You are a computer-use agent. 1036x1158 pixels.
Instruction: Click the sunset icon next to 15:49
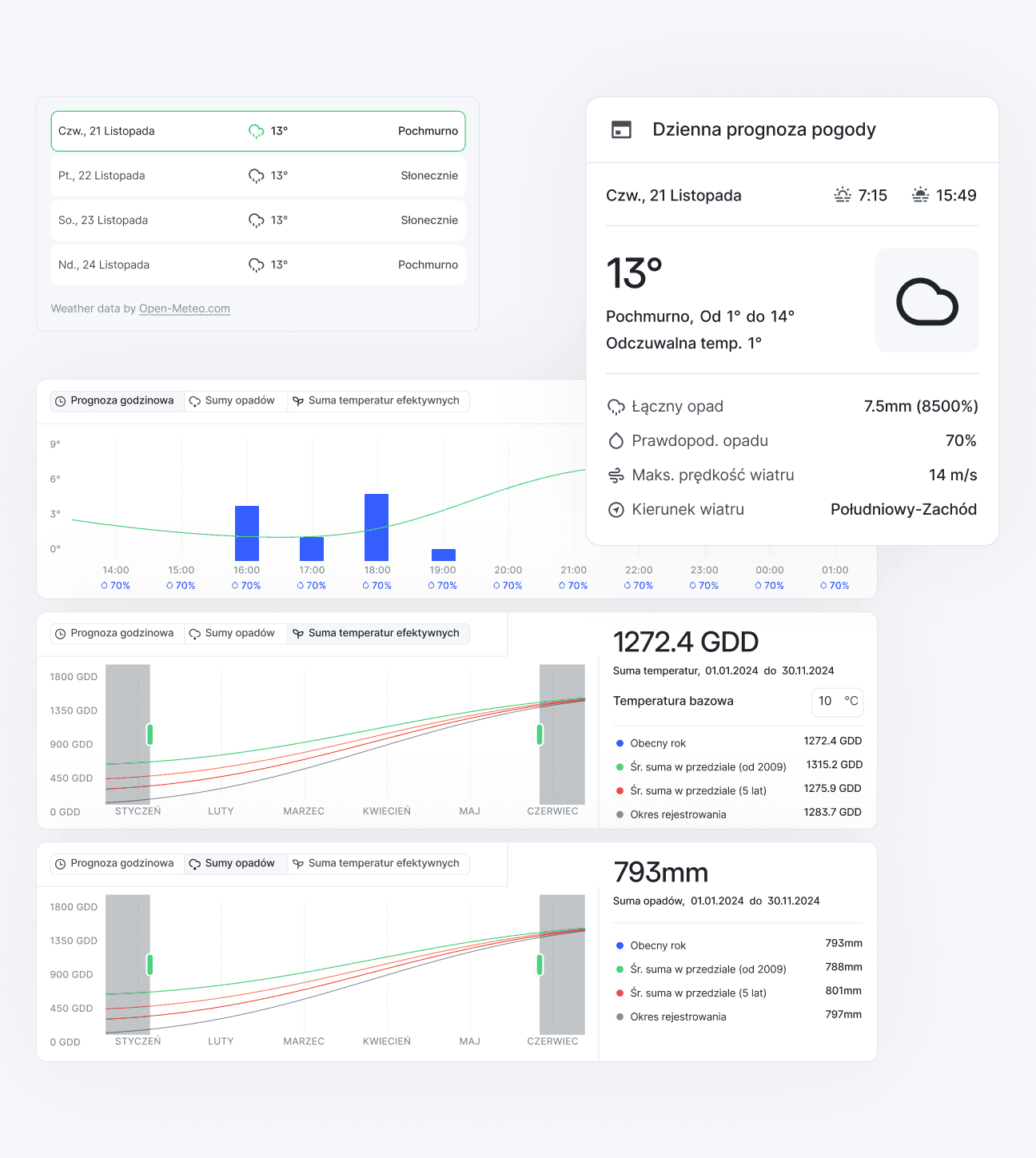920,196
